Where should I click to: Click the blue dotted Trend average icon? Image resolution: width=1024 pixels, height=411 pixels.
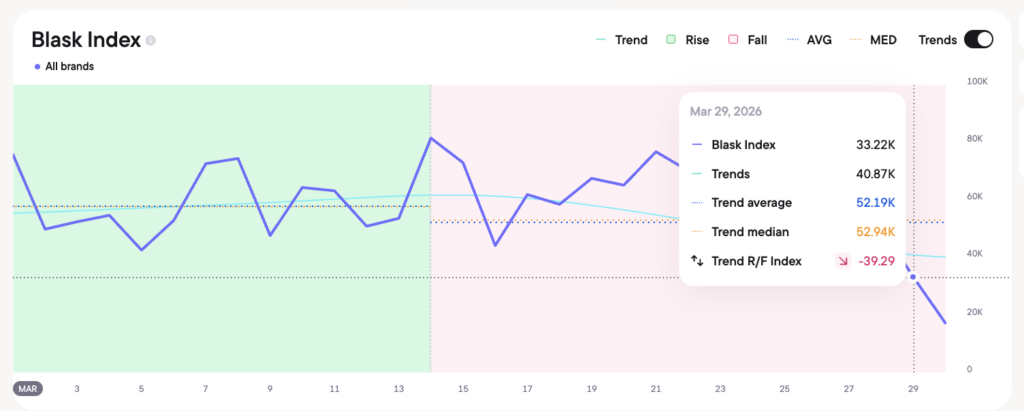(x=697, y=203)
